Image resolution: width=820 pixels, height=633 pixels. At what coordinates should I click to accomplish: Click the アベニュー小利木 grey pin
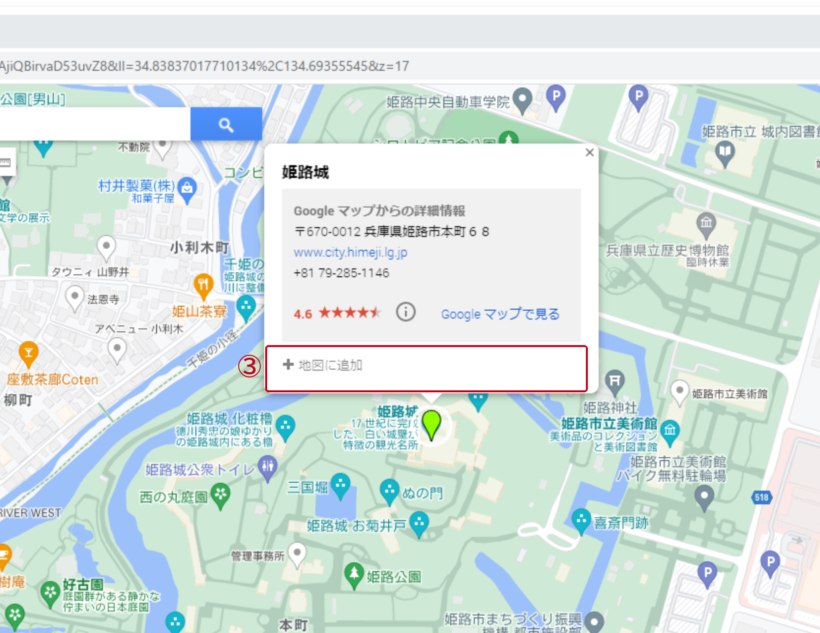pyautogui.click(x=117, y=349)
